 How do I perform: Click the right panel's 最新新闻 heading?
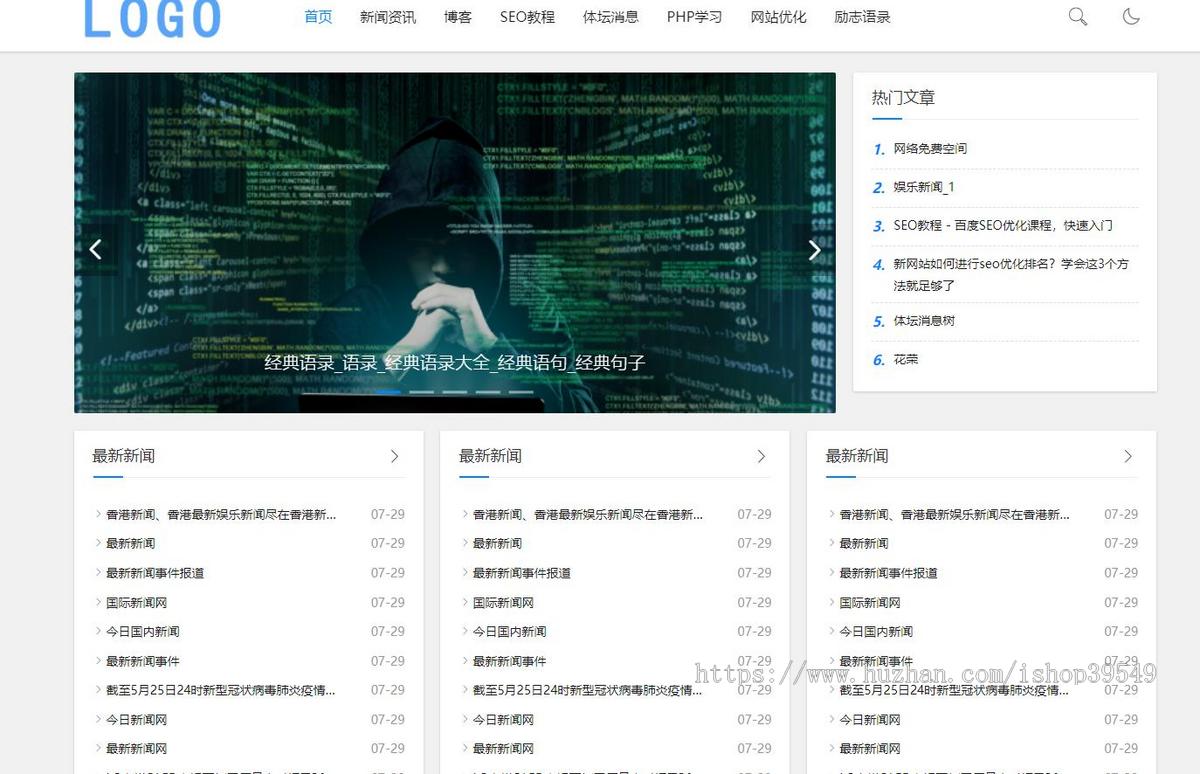857,456
